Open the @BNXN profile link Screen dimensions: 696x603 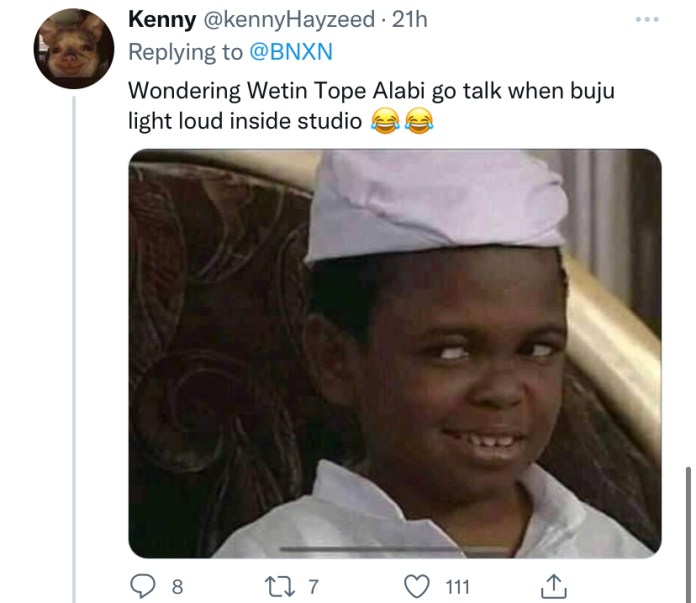[289, 53]
